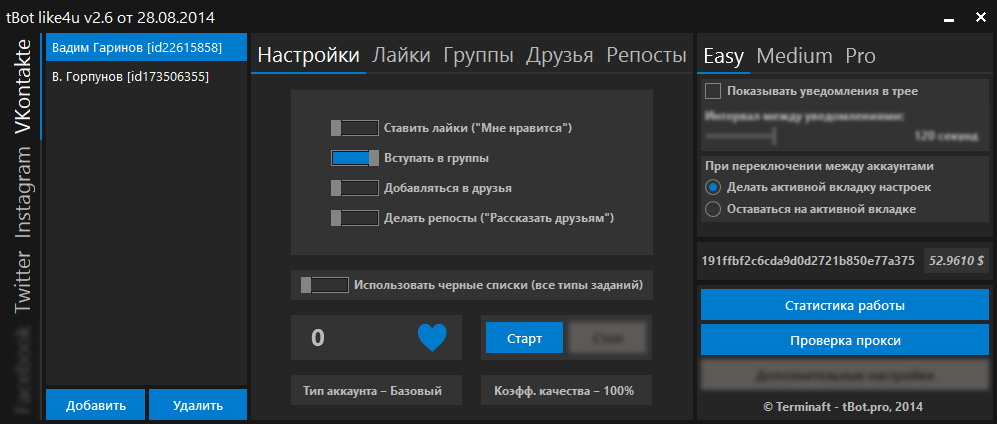Click the "© Terminaft - tBot.pro, 2014" text
The width and height of the screenshot is (997, 424).
[845, 406]
